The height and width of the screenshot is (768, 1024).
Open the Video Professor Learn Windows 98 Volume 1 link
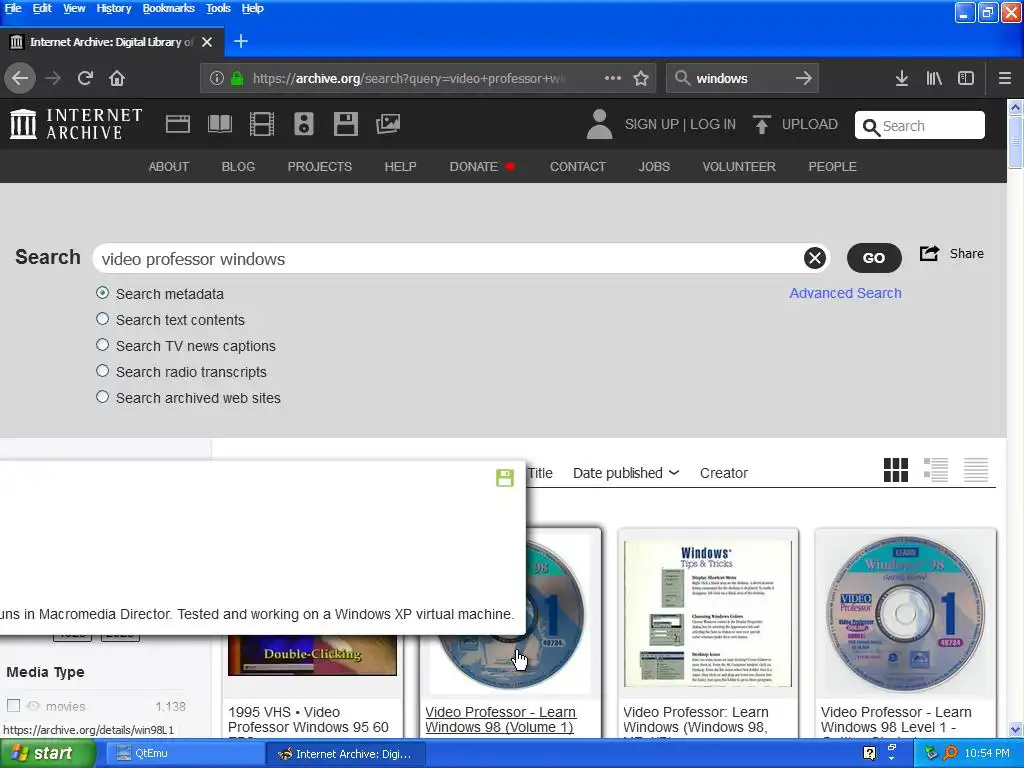pos(500,720)
